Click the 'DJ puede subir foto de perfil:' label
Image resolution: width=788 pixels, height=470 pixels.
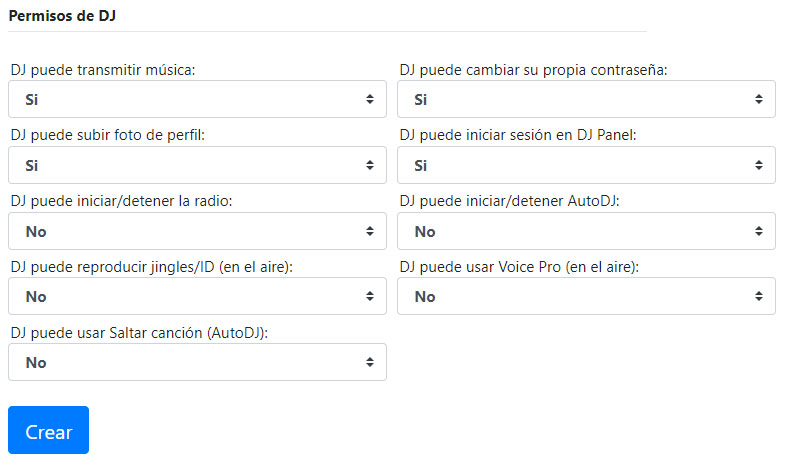(107, 136)
